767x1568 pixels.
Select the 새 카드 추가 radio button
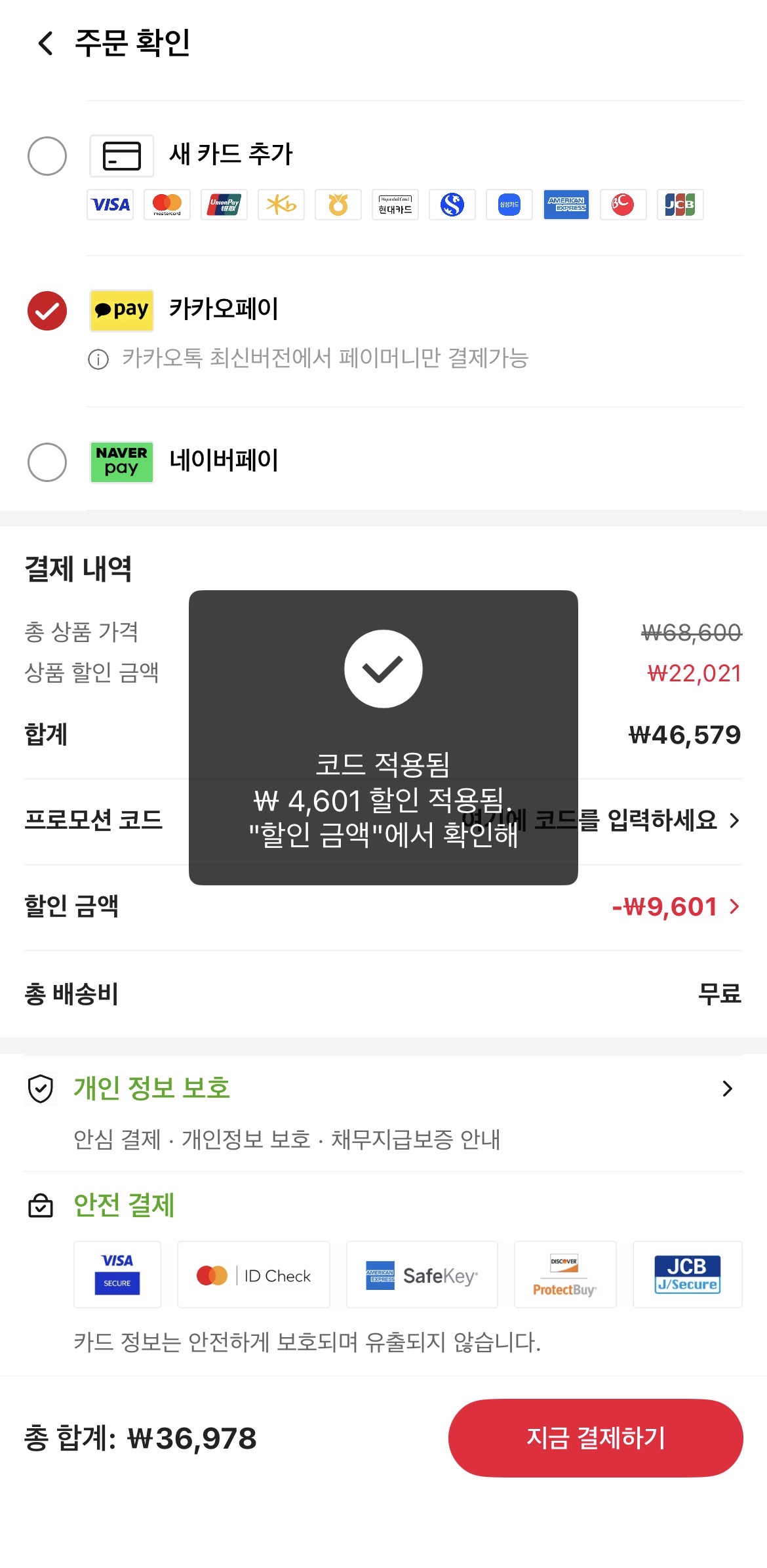(47, 156)
